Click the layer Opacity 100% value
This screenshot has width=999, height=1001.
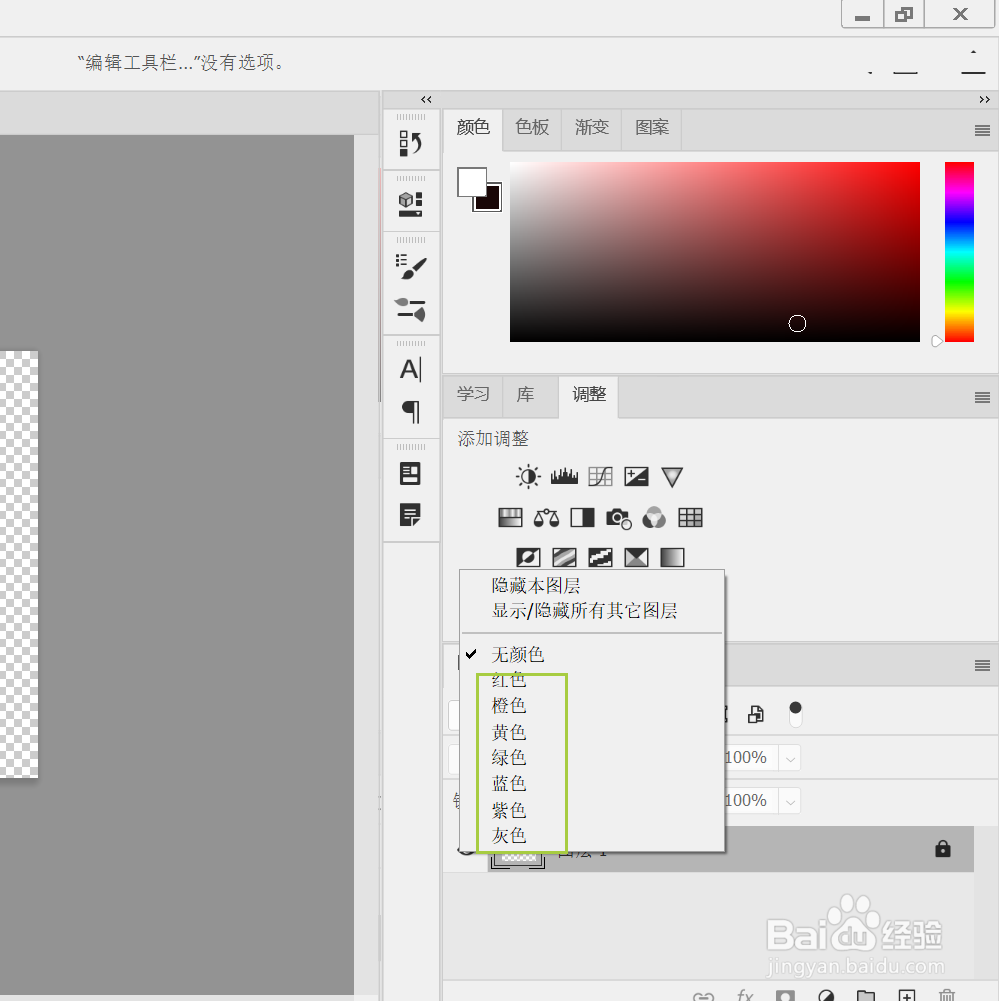[x=747, y=758]
